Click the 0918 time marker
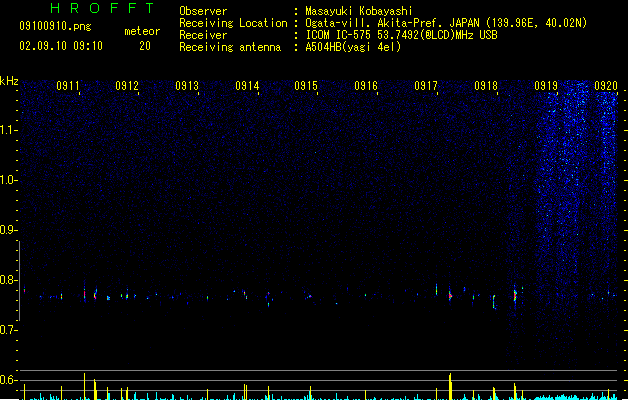Viewport: 629px width, 400px height. pyautogui.click(x=486, y=86)
